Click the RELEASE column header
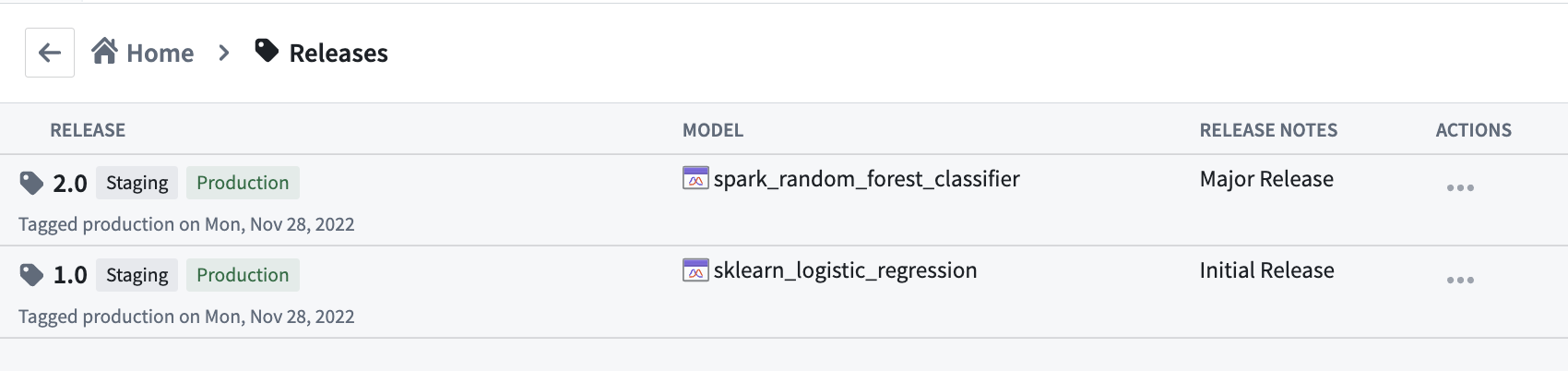 [88, 130]
